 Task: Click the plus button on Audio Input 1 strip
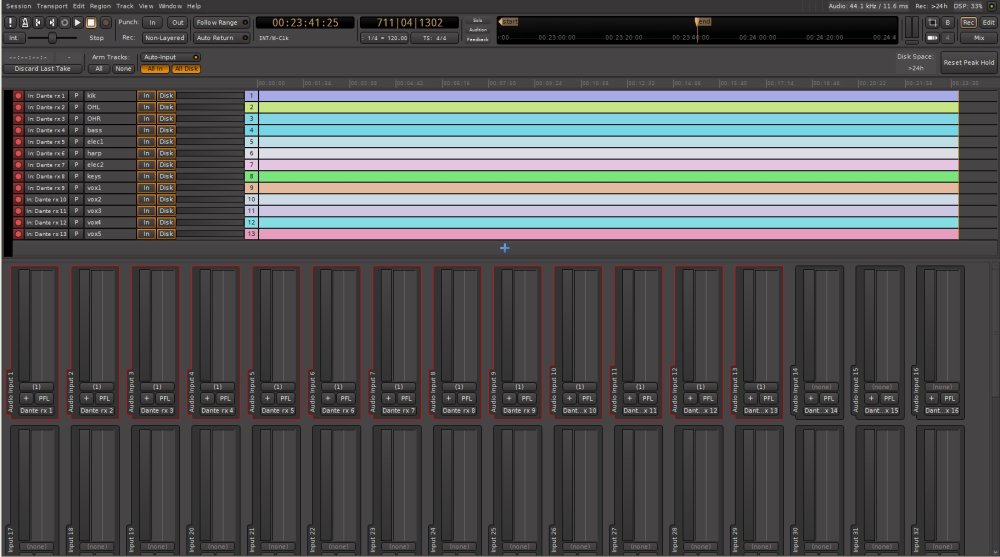pyautogui.click(x=27, y=398)
